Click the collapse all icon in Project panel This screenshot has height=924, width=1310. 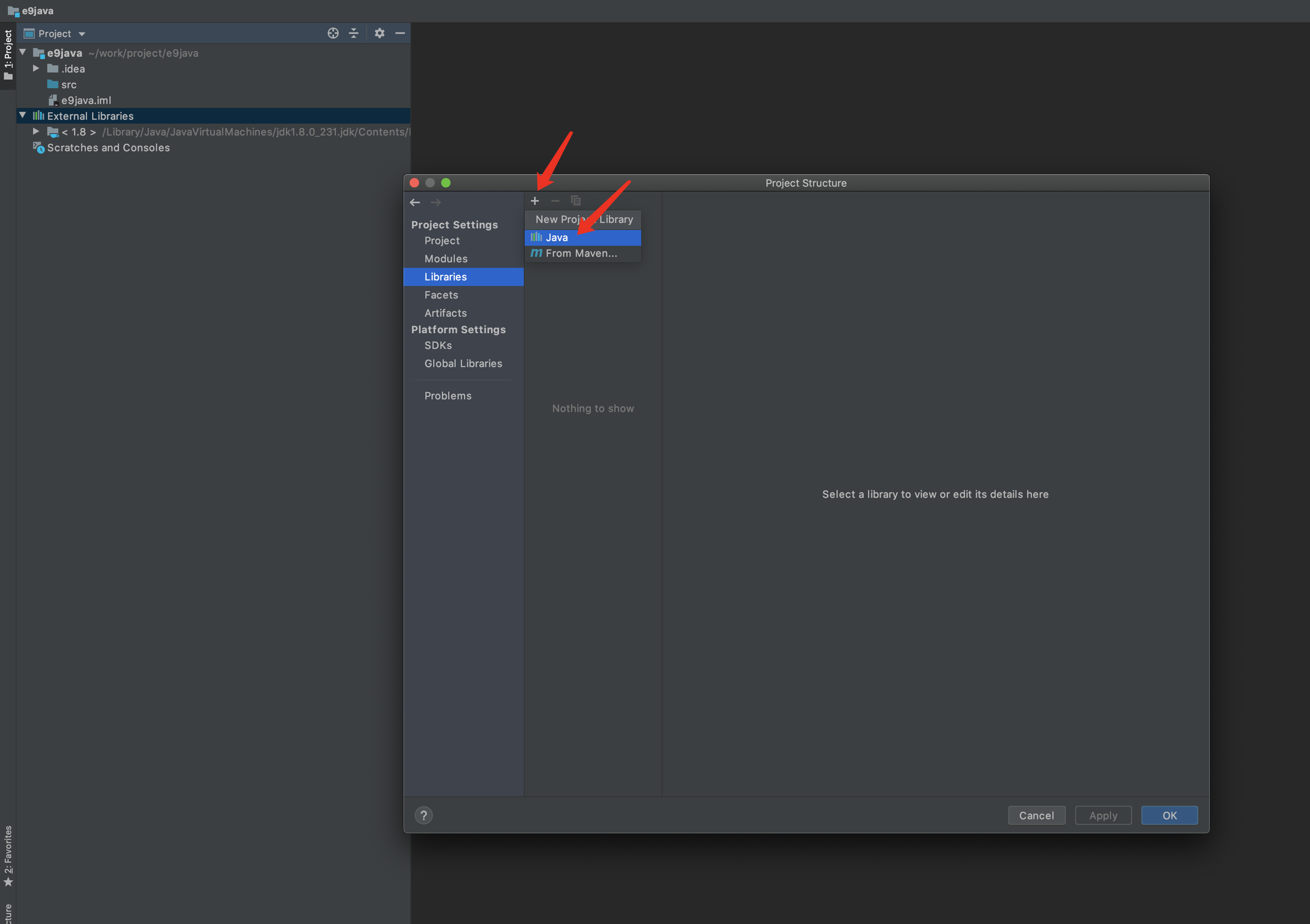[x=354, y=33]
